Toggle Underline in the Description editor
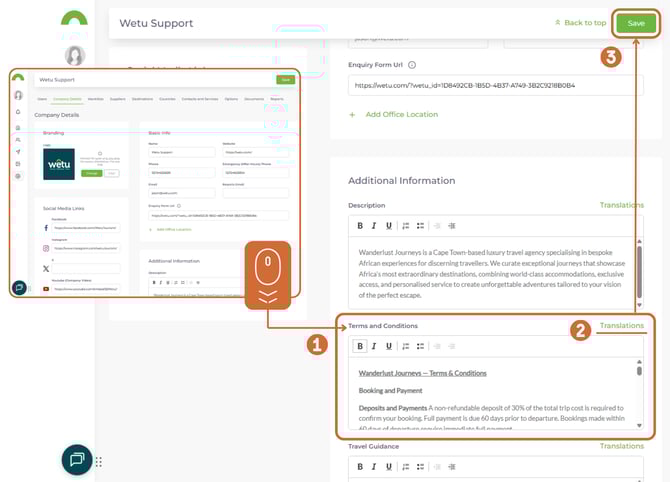The image size is (670, 482). click(388, 226)
